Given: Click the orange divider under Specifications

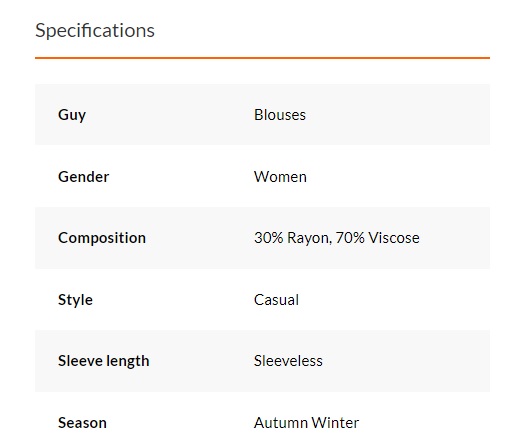Looking at the screenshot, I should 262,58.
